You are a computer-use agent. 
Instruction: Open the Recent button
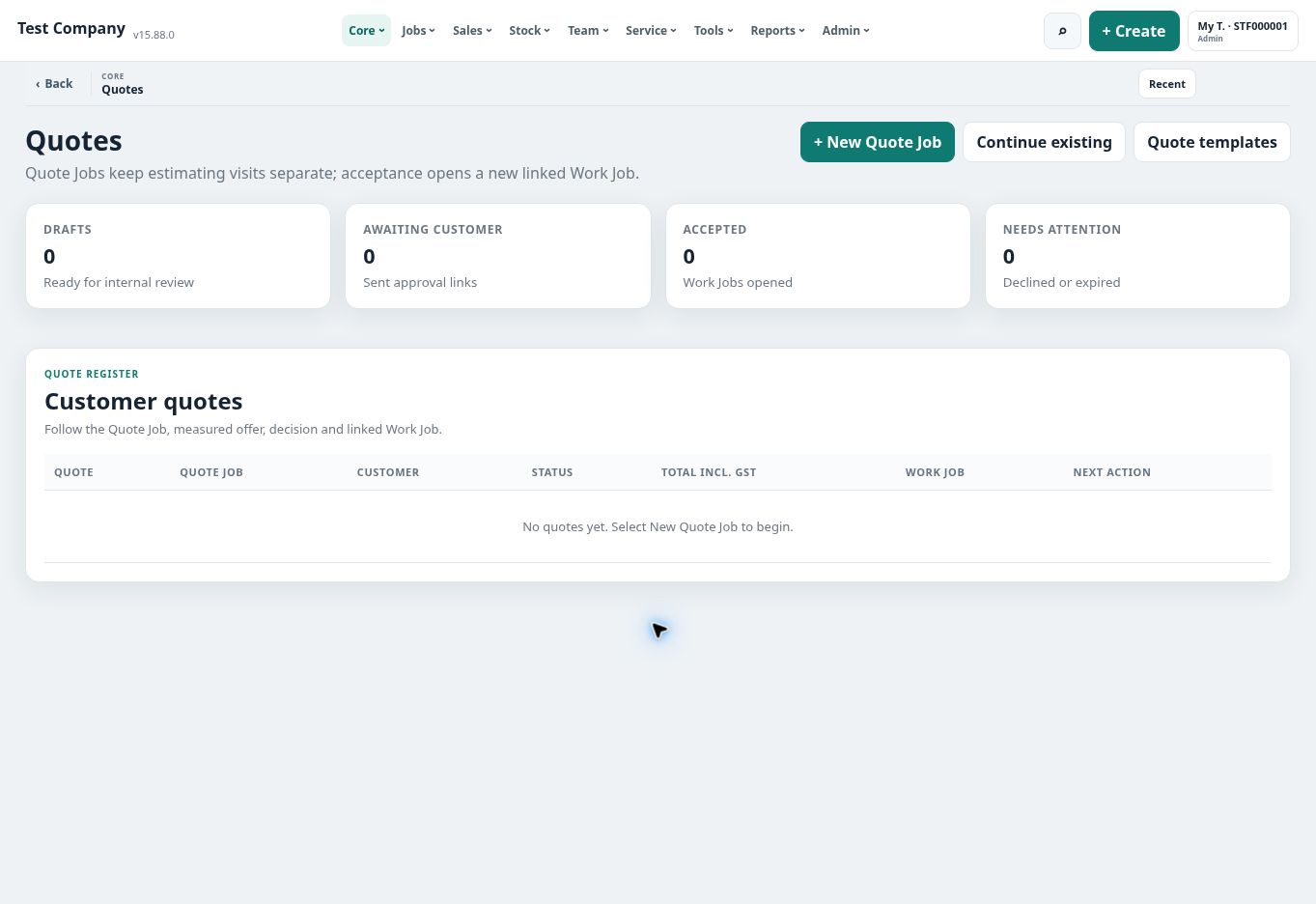click(1166, 84)
